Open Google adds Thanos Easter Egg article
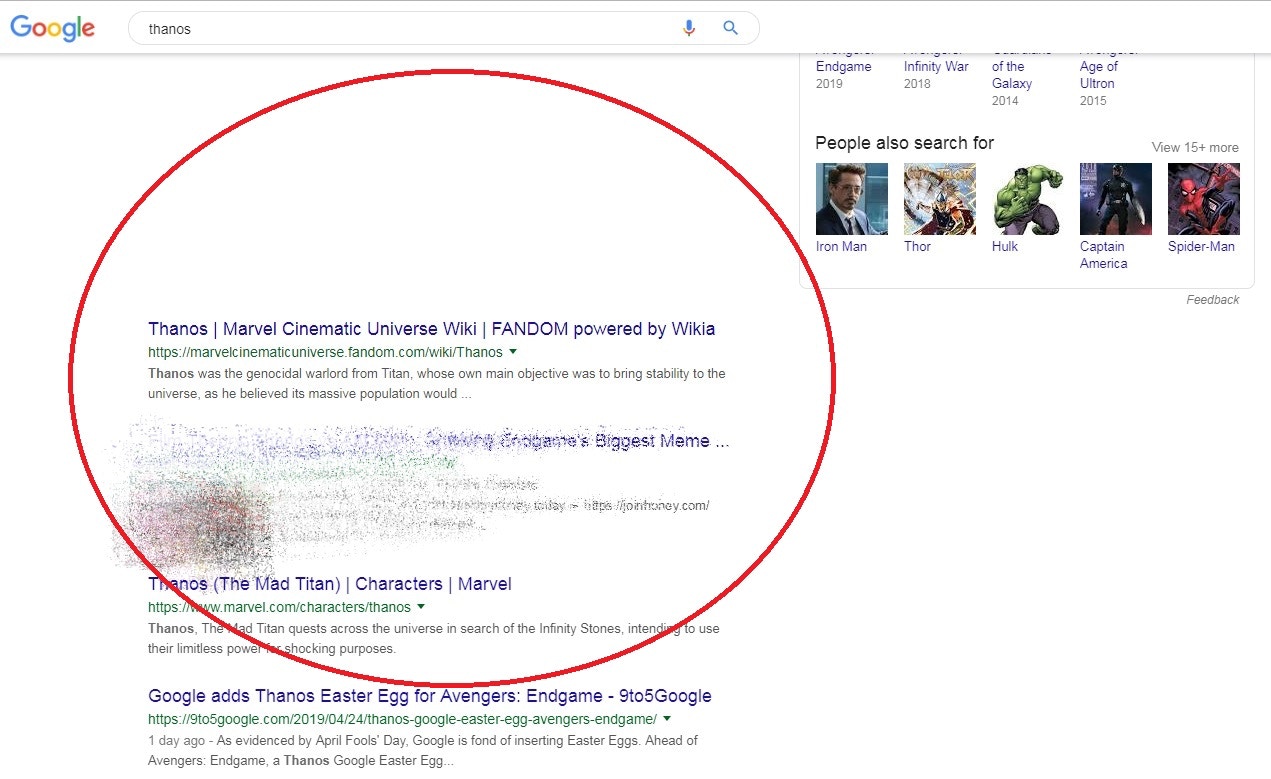 click(x=429, y=696)
